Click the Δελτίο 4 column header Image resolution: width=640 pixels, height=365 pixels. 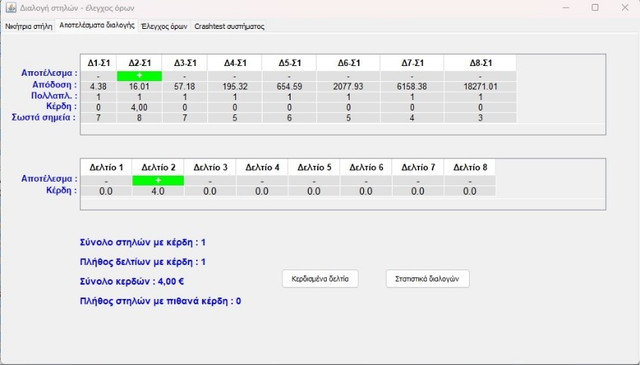[262, 167]
